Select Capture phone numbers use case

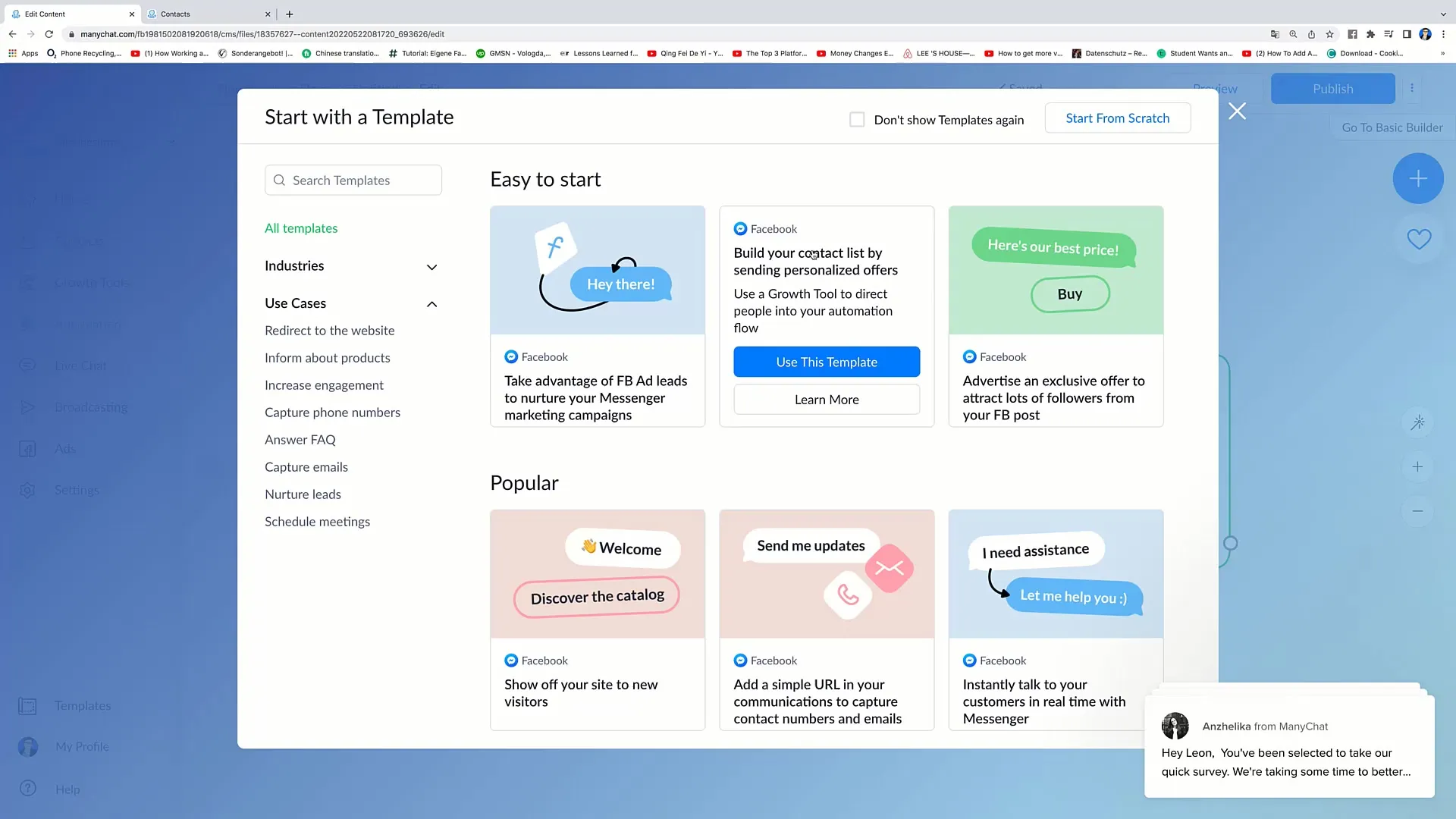332,413
